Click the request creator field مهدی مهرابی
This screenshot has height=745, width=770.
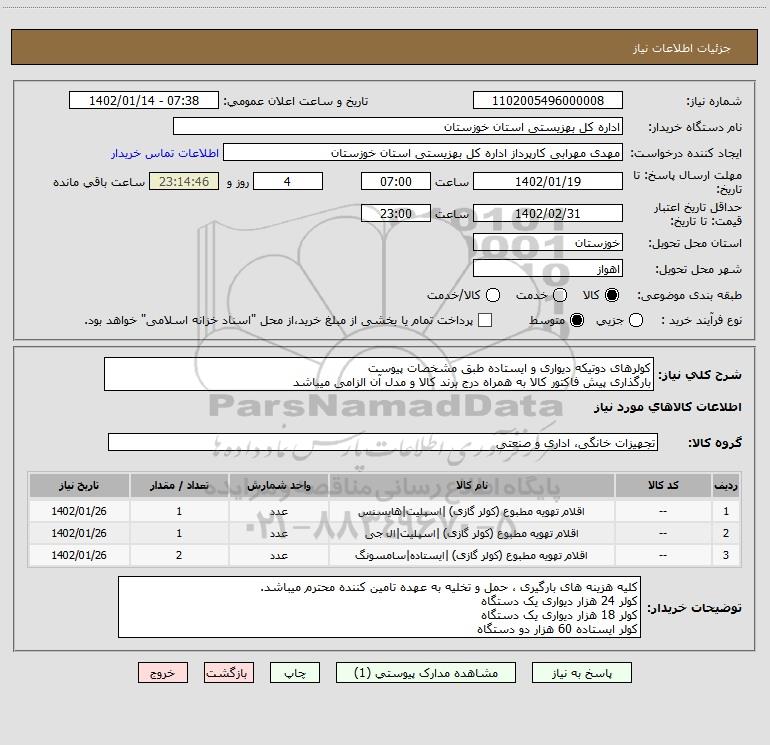[423, 153]
